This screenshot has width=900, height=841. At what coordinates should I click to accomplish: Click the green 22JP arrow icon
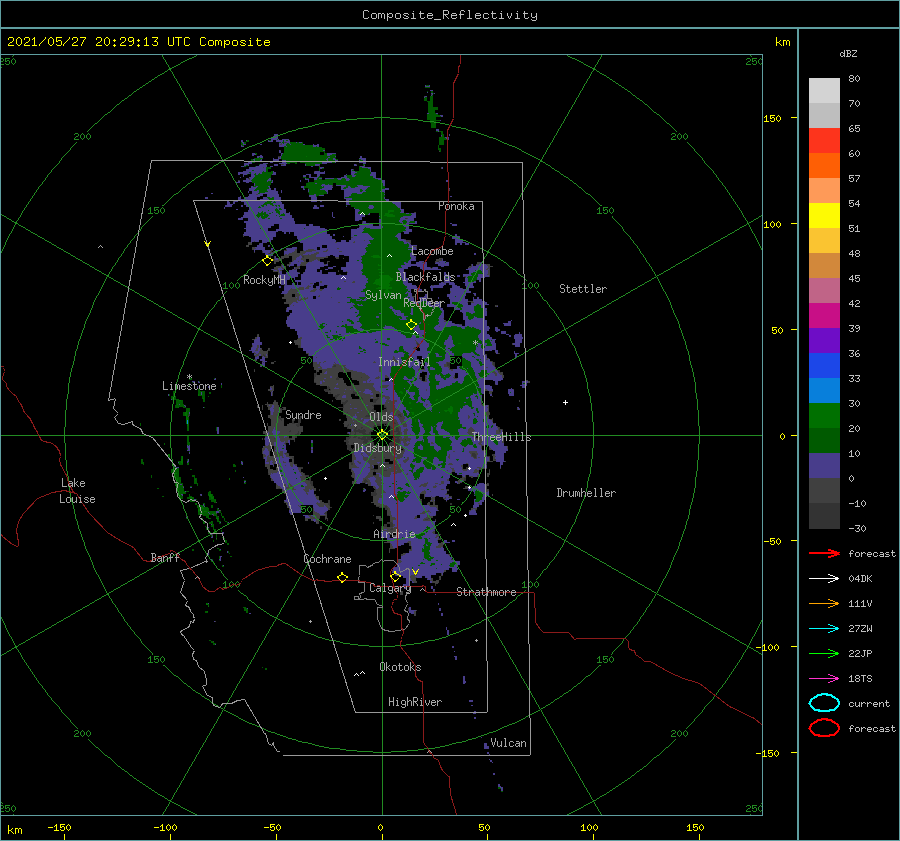824,653
